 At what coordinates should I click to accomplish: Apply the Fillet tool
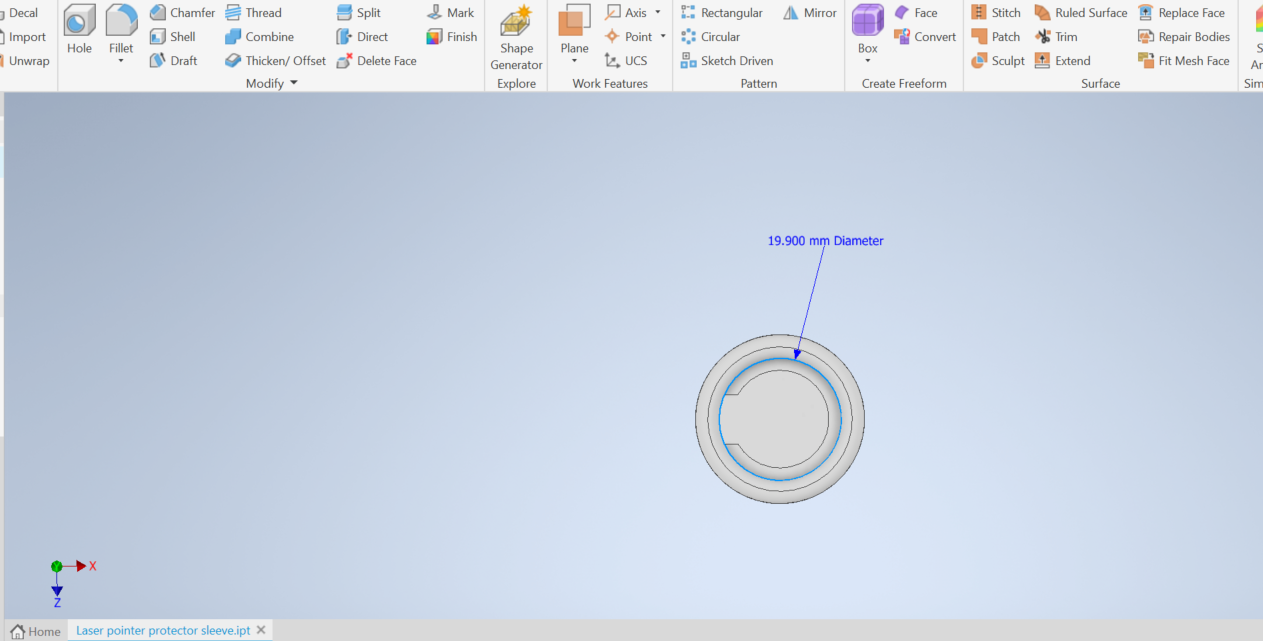click(121, 27)
